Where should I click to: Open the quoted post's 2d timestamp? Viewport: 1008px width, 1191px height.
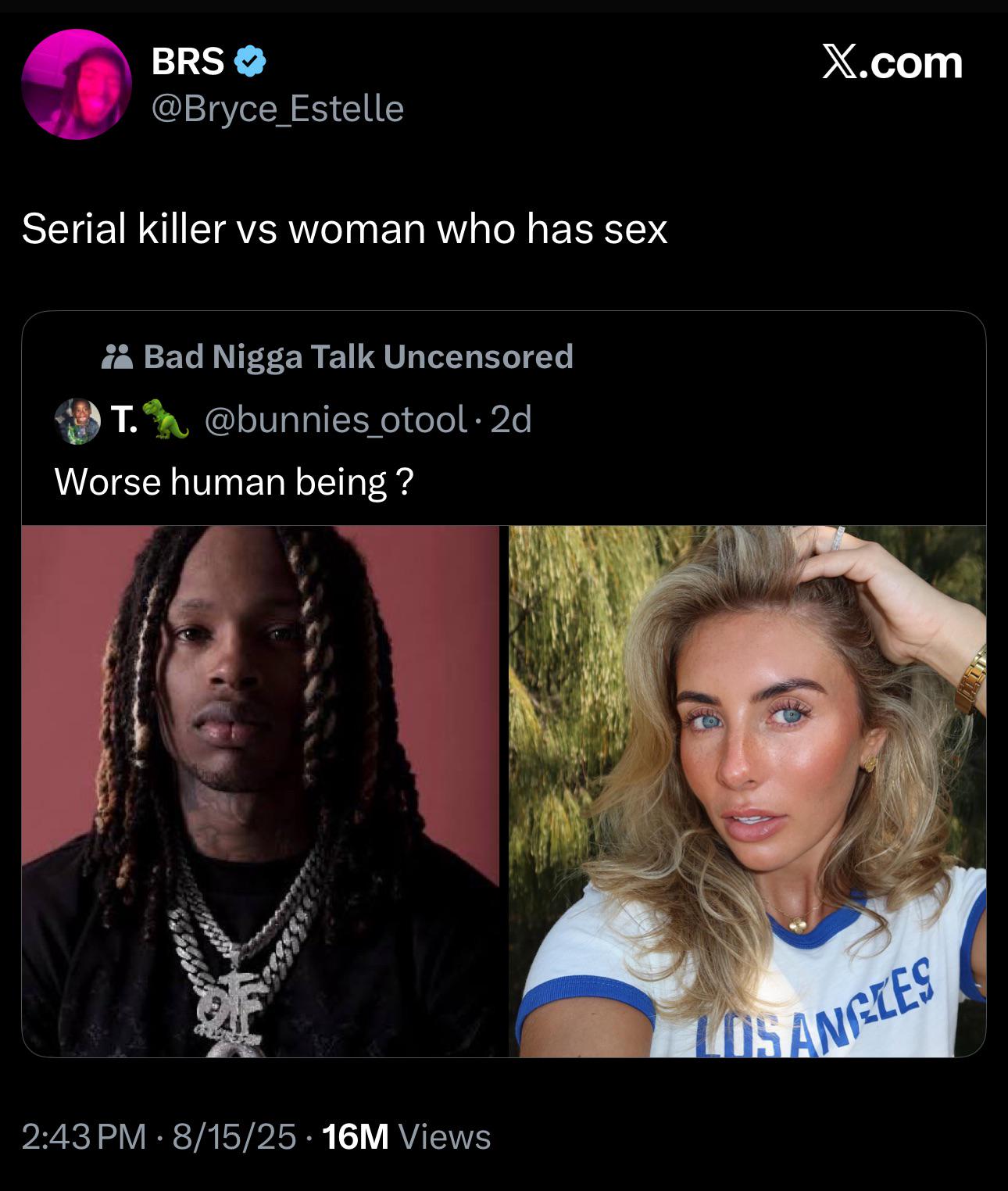[x=511, y=420]
